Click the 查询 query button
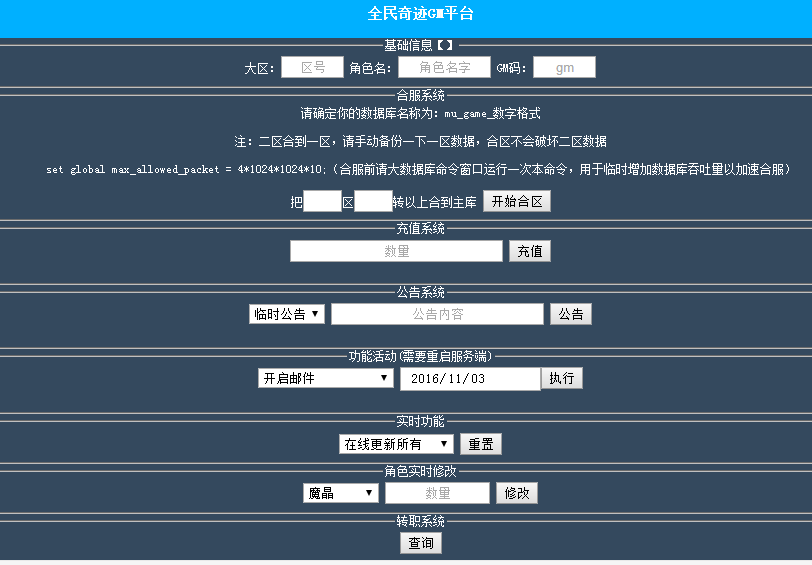Image resolution: width=812 pixels, height=565 pixels. [x=421, y=543]
